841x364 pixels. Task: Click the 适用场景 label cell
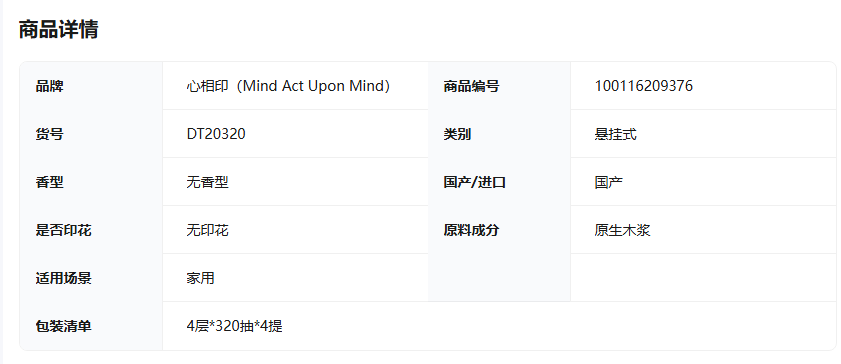click(91, 278)
